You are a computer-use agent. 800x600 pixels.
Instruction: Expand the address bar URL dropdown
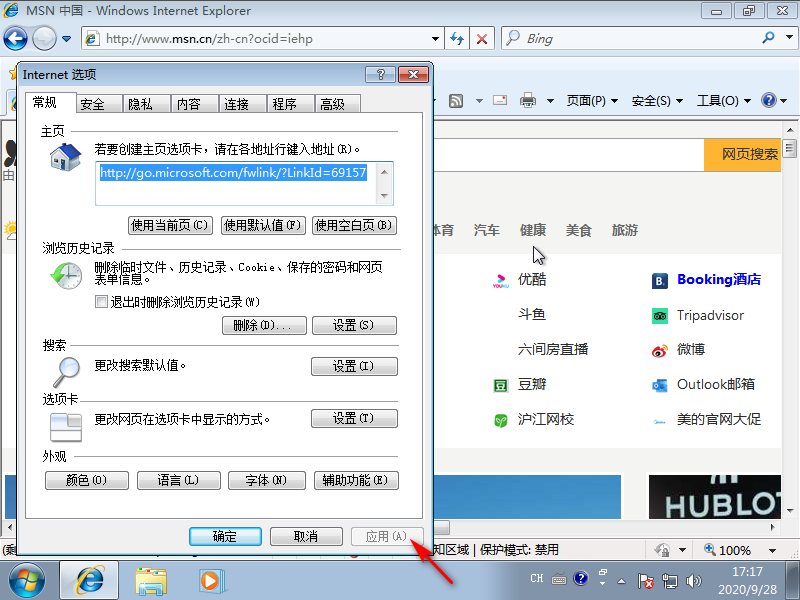pos(435,39)
